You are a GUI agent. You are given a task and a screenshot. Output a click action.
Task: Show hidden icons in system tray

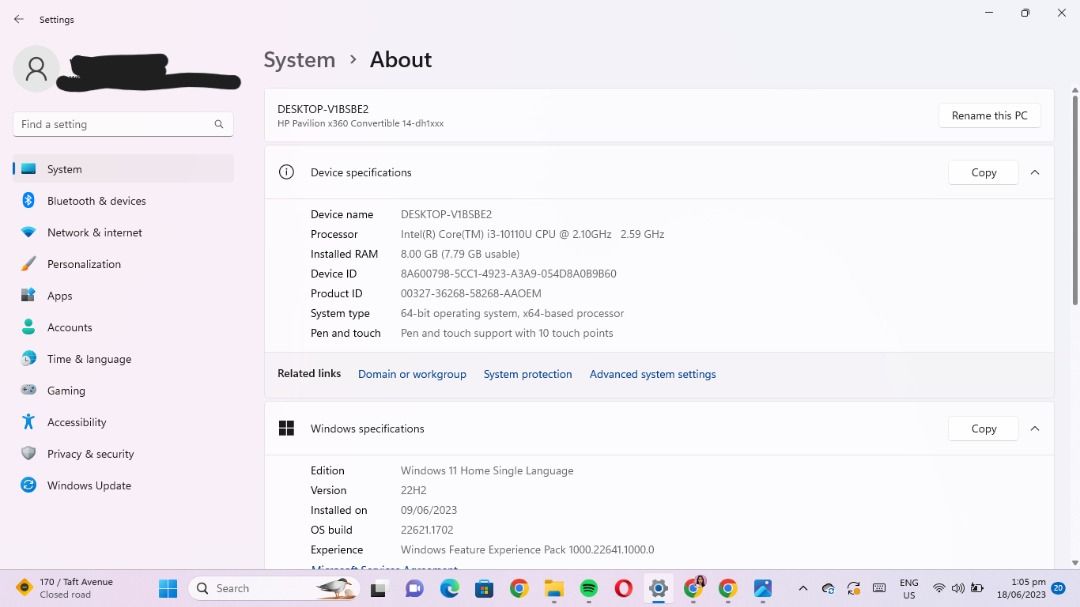coord(802,589)
